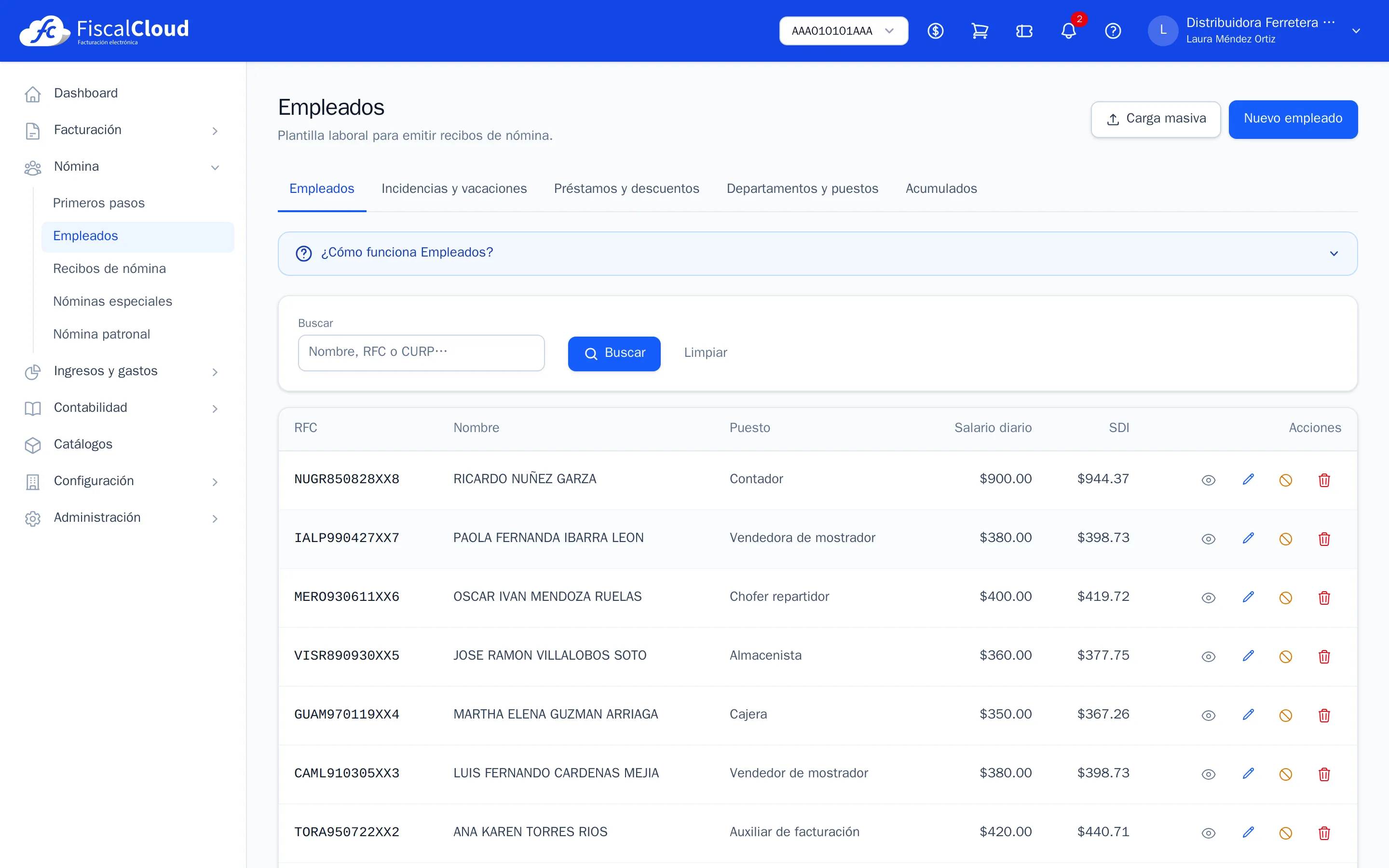1389x868 pixels.
Task: Edit employee RICARDO NUÑEZ GARZA pencil icon
Action: 1248,479
